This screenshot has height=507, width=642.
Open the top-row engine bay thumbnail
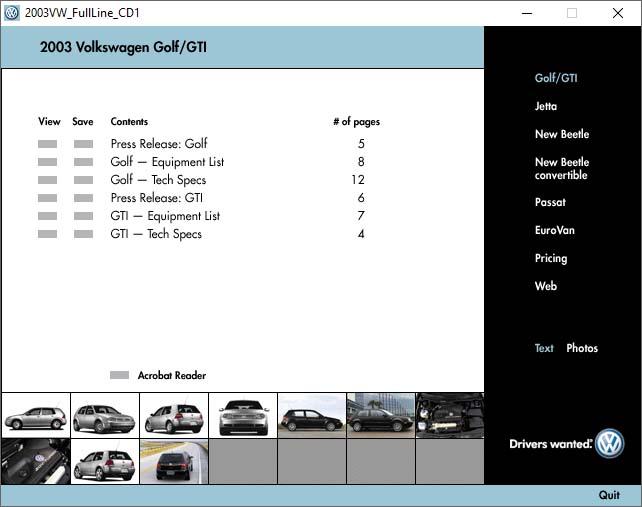pos(450,415)
